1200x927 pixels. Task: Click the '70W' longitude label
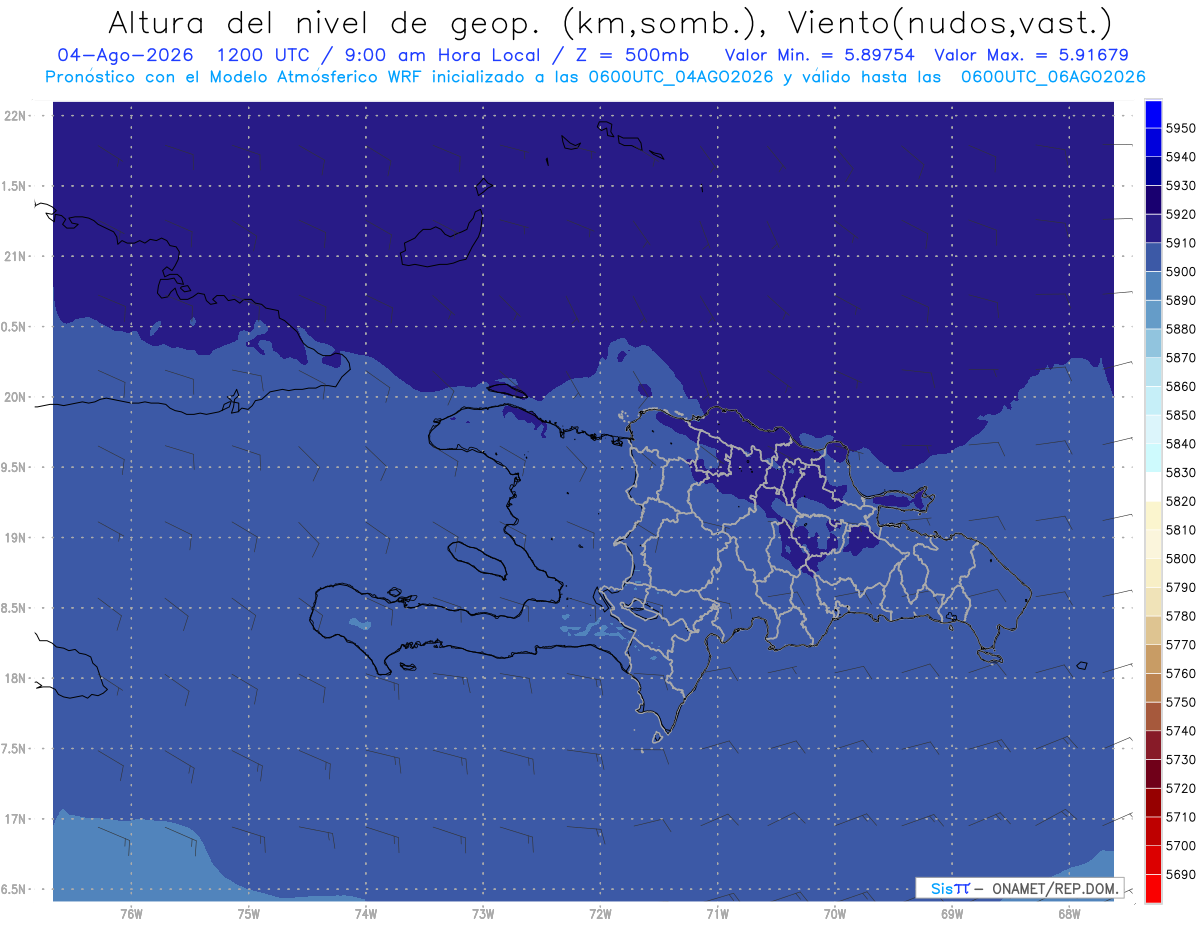pyautogui.click(x=835, y=914)
